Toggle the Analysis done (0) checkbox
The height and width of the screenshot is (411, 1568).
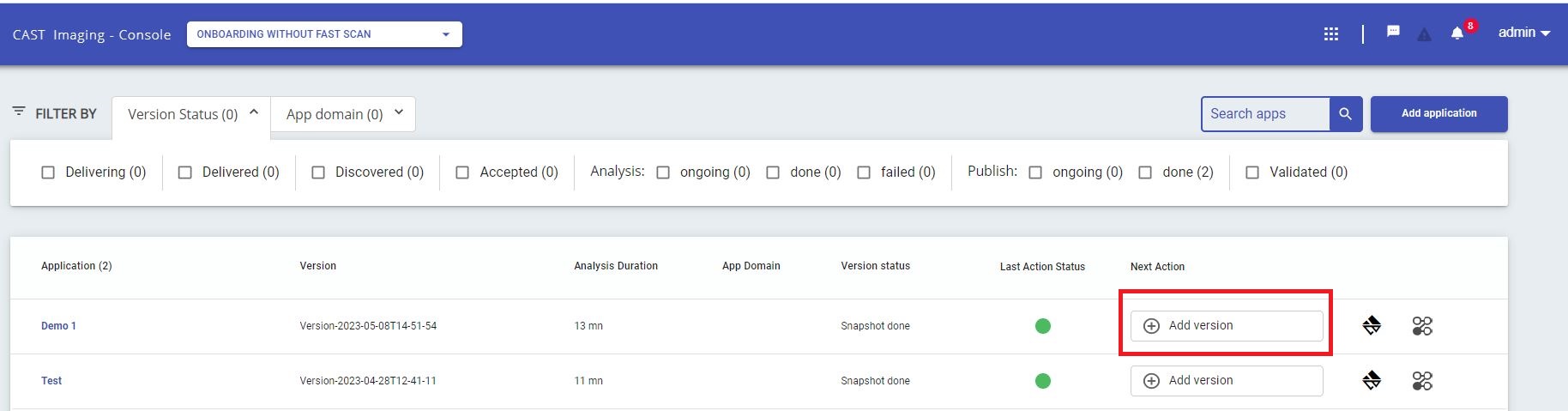(x=773, y=172)
